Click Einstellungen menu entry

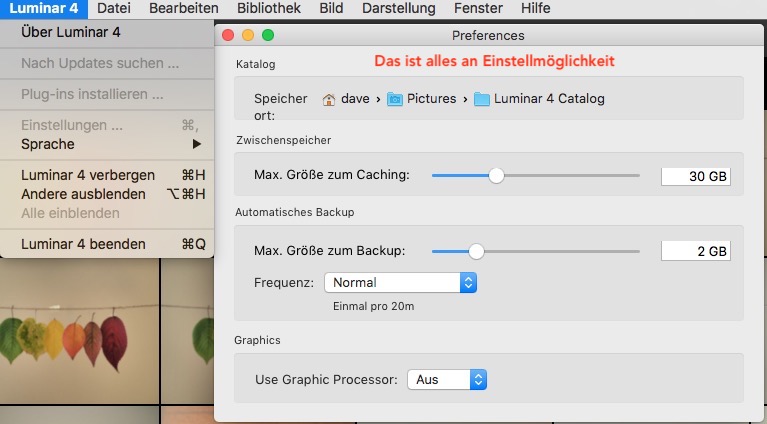pyautogui.click(x=107, y=125)
